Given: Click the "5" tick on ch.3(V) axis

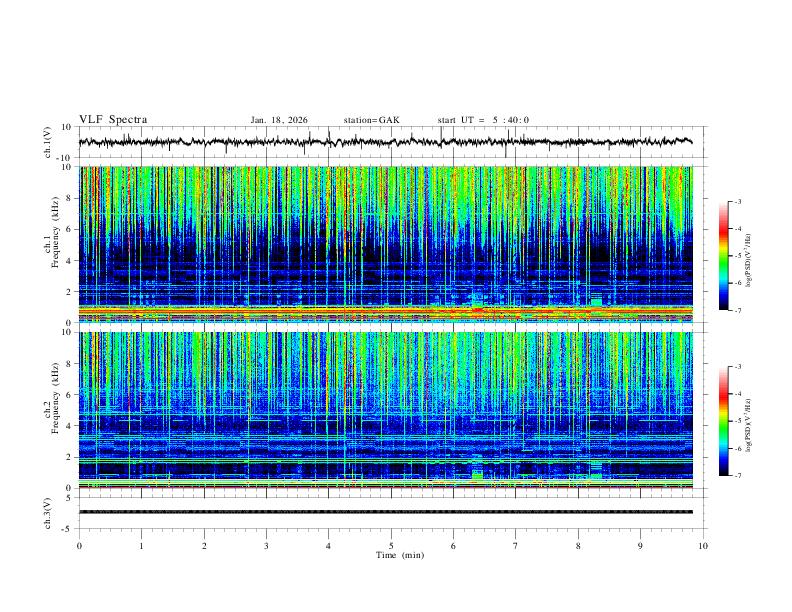Looking at the screenshot, I should 69,498.
